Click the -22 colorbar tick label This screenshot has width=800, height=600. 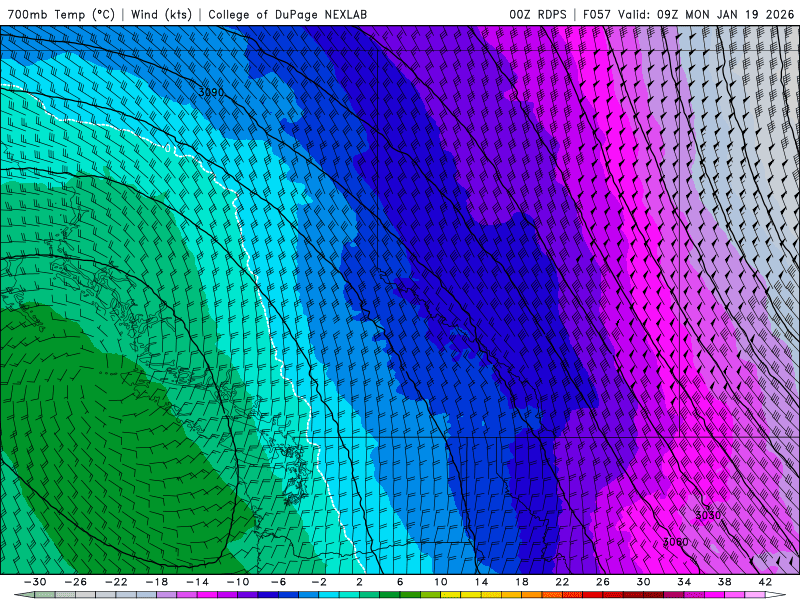(x=116, y=582)
